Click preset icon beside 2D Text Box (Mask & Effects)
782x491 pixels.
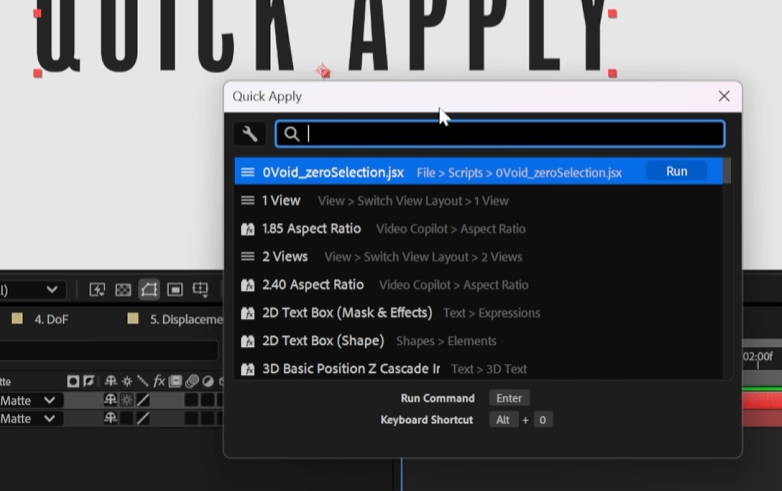coord(247,313)
